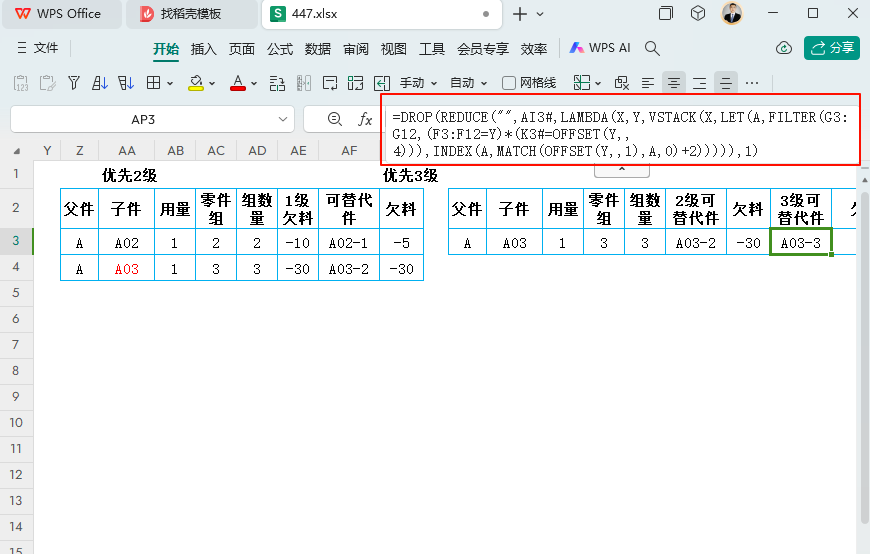The width and height of the screenshot is (870, 554).
Task: Select the cell containing -10
Action: point(298,243)
